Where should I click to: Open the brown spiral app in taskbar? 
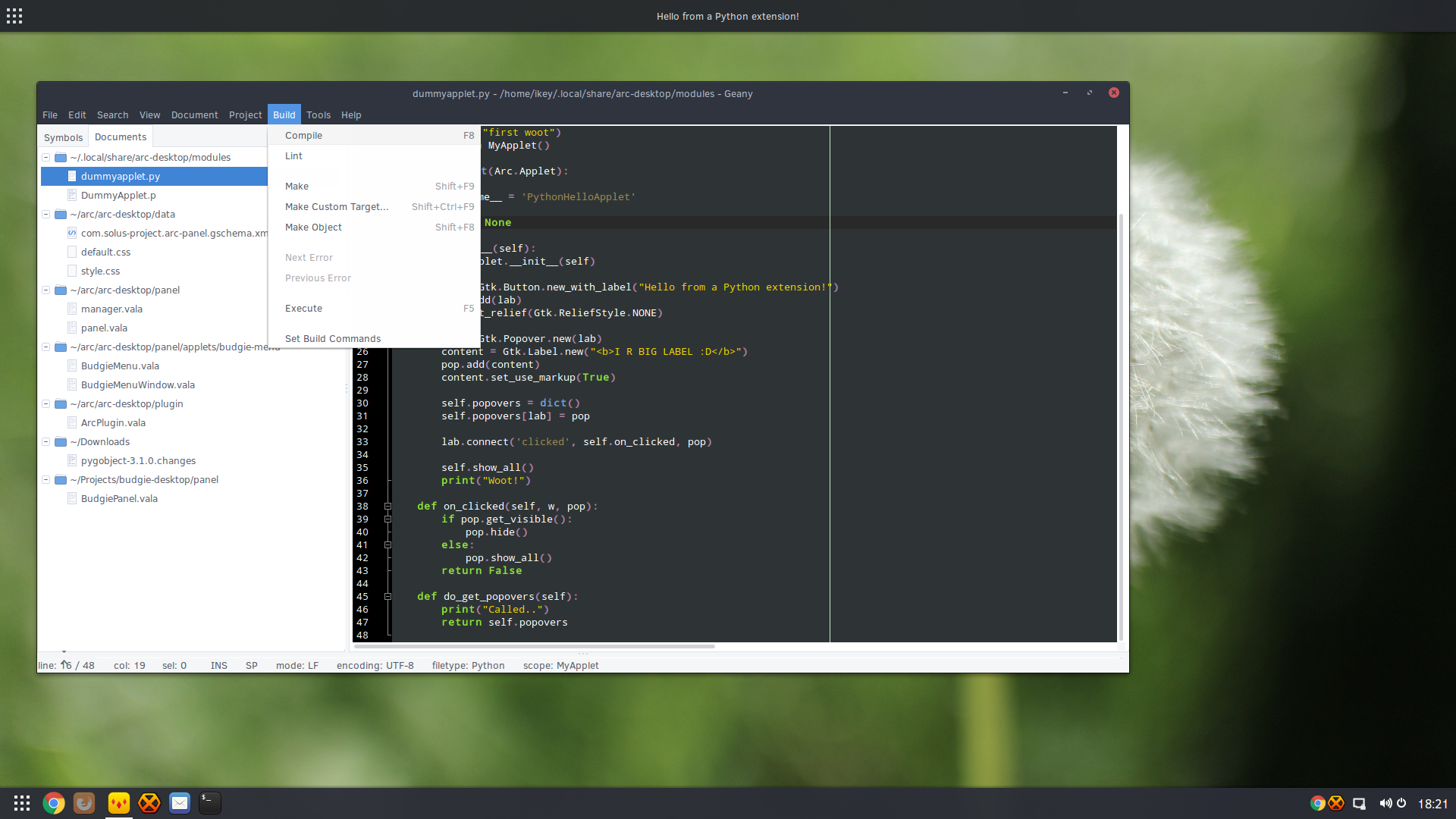point(84,803)
